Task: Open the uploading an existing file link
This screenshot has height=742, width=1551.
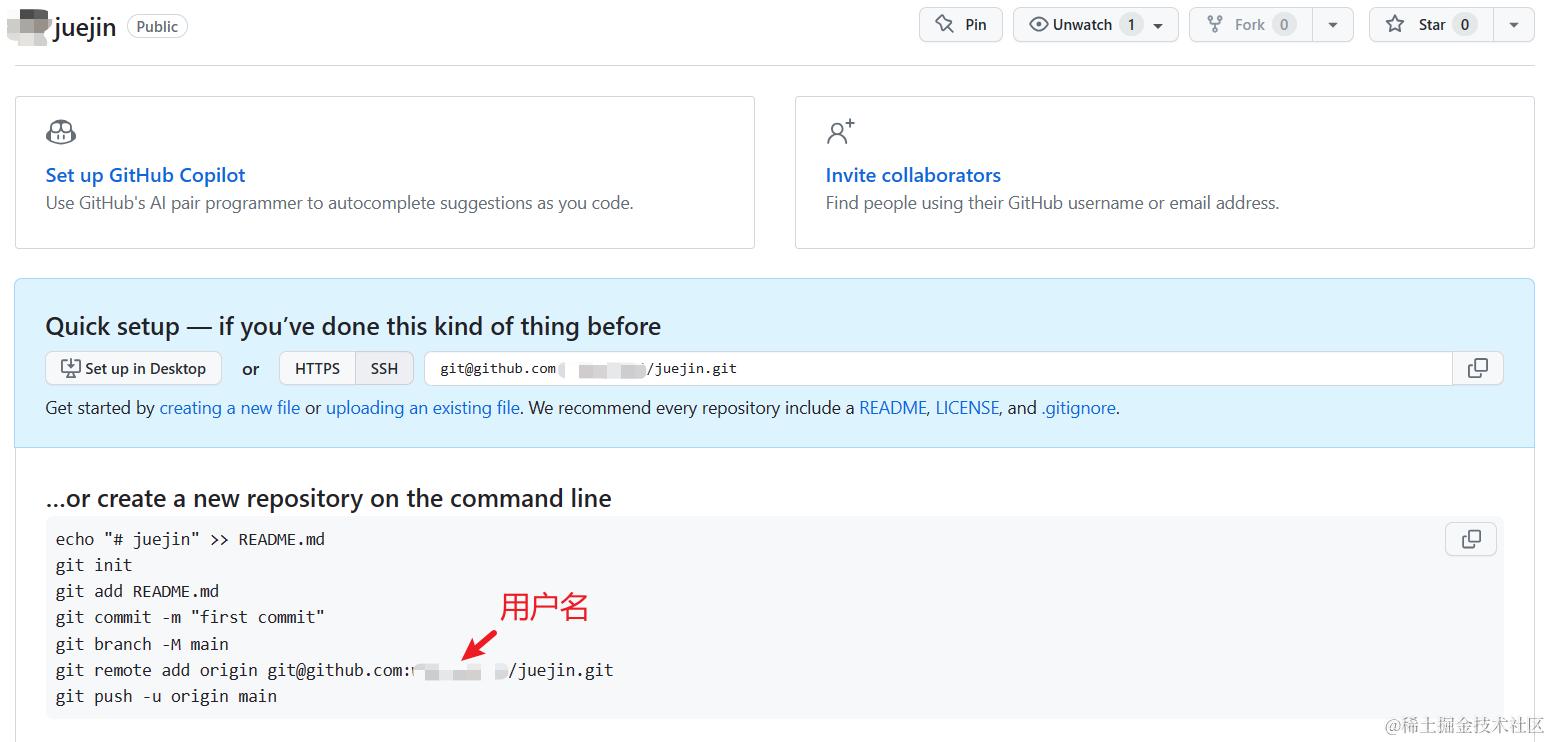Action: (423, 408)
